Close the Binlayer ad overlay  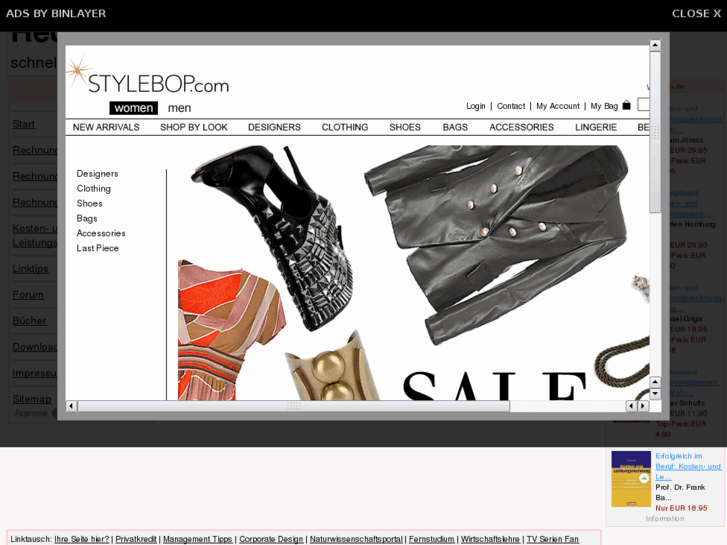(696, 13)
